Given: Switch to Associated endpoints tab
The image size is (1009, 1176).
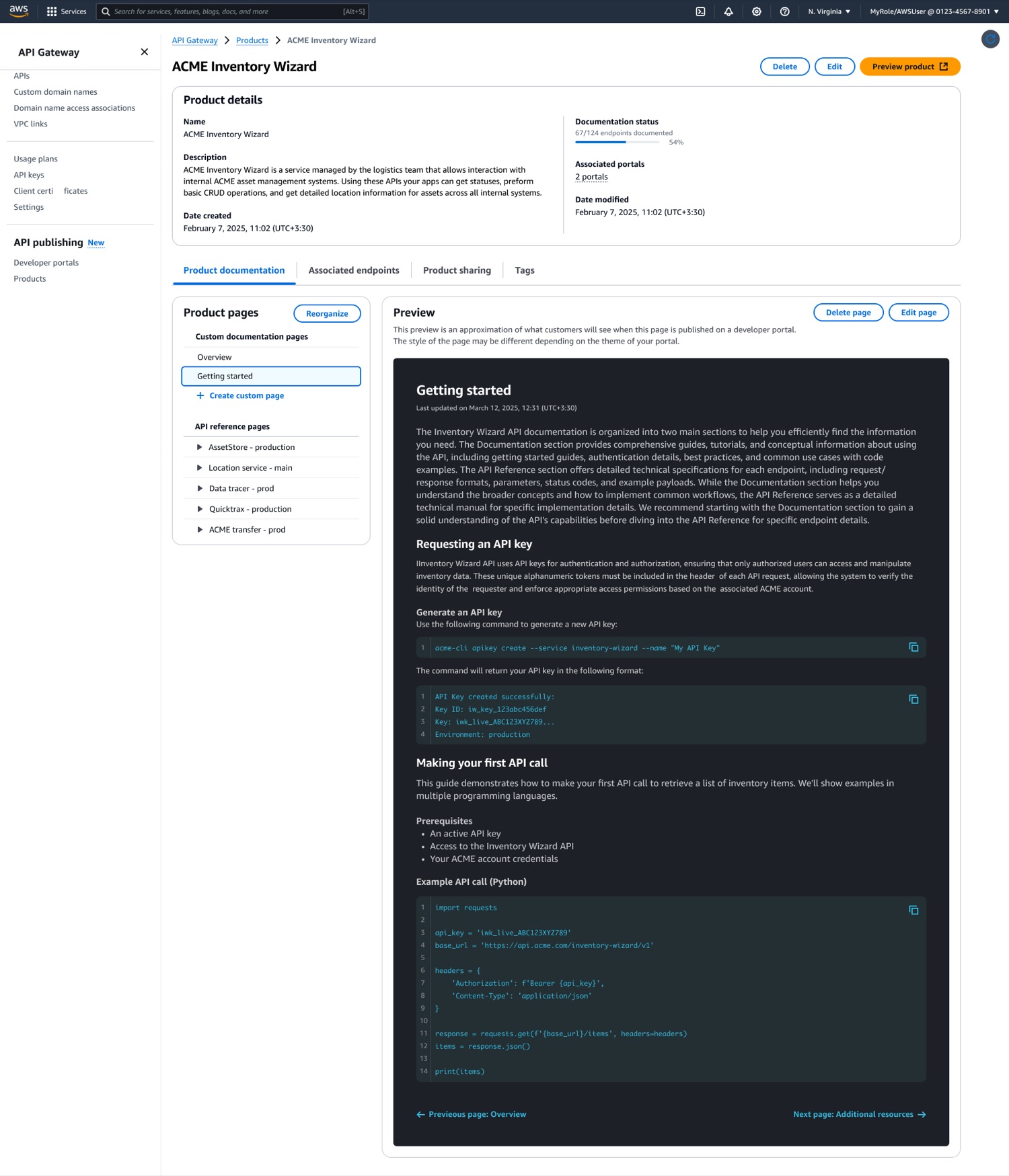Looking at the screenshot, I should point(354,270).
